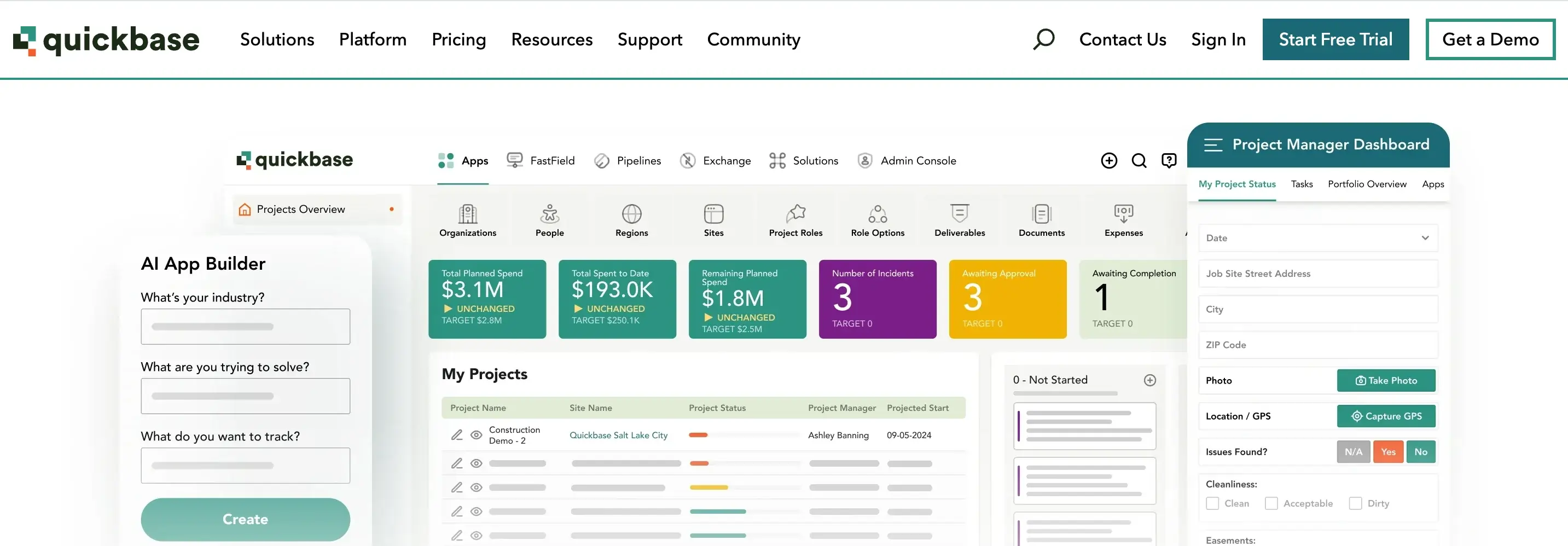Click the Expenses icon
The image size is (1568, 546).
(x=1124, y=214)
